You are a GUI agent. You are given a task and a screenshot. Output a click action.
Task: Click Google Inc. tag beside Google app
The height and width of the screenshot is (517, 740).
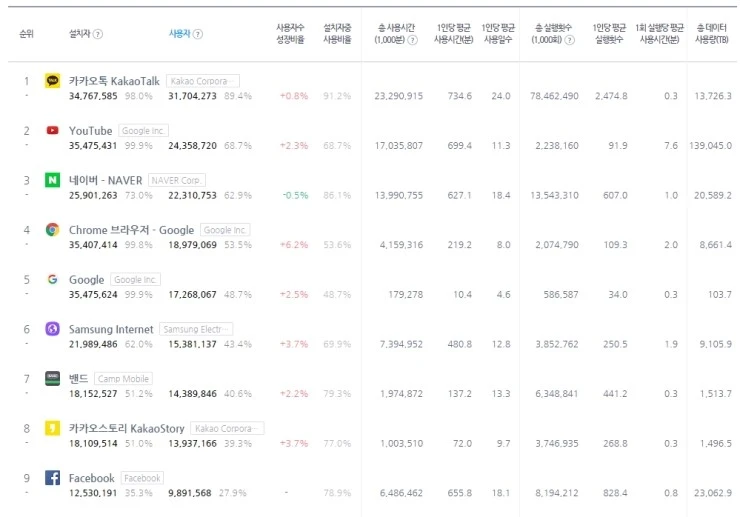coord(135,280)
